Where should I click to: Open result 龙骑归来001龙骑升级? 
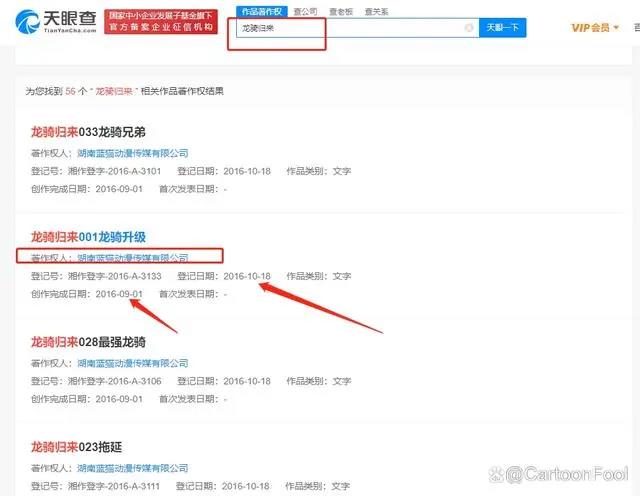(88, 237)
